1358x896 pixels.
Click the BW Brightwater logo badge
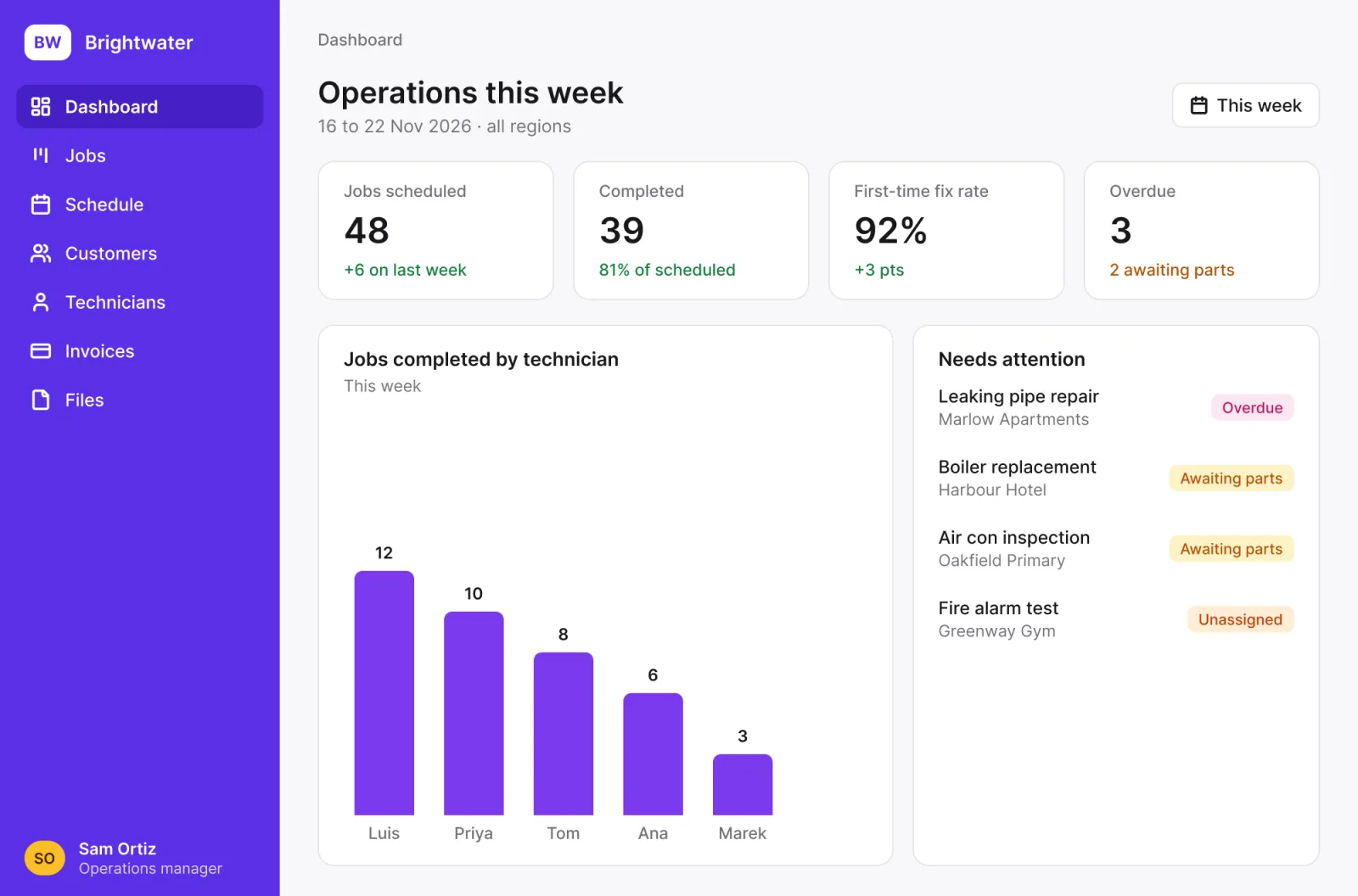pyautogui.click(x=48, y=42)
